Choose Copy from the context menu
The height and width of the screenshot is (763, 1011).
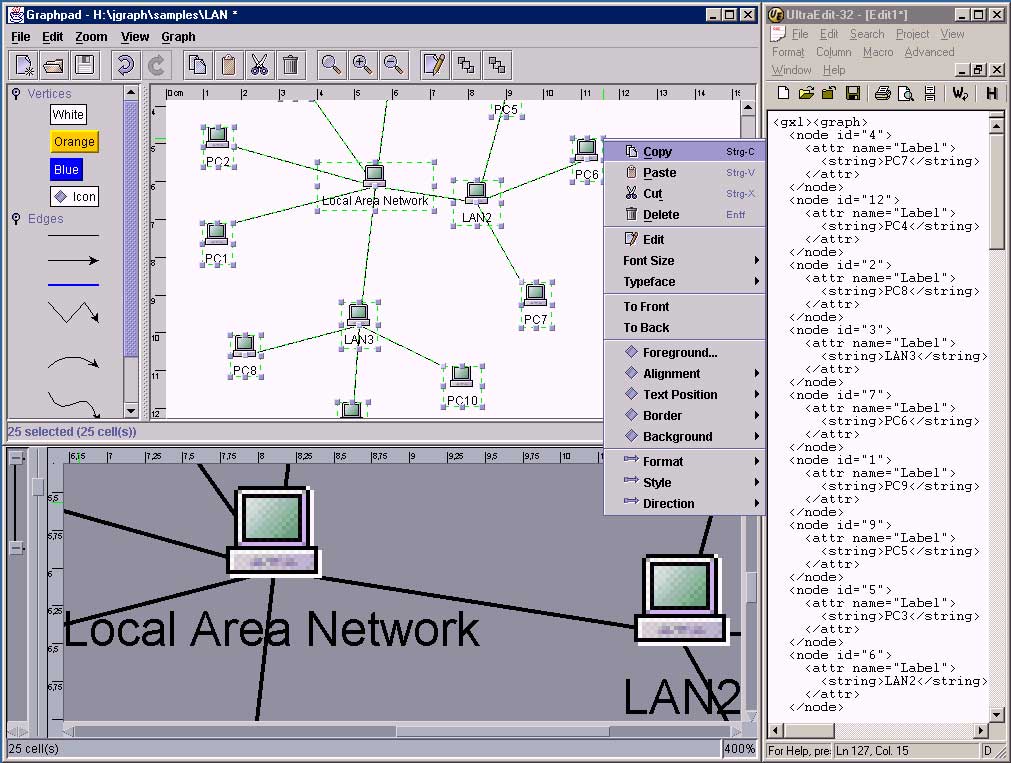click(657, 152)
